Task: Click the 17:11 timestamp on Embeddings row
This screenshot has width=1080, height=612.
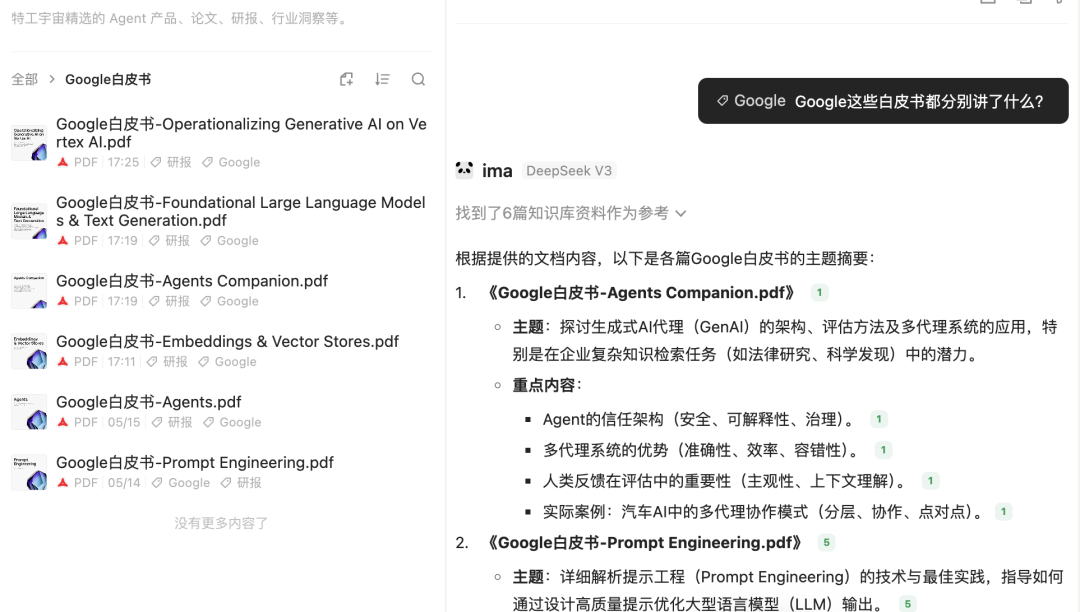Action: 121,362
